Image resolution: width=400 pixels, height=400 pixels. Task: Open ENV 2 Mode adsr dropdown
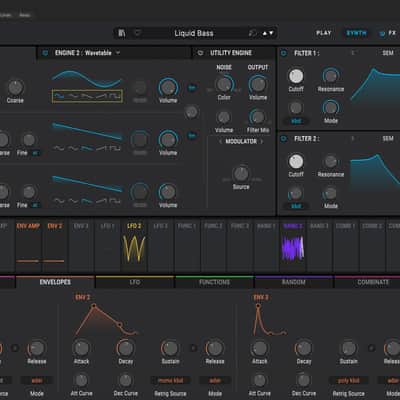pyautogui.click(x=215, y=380)
